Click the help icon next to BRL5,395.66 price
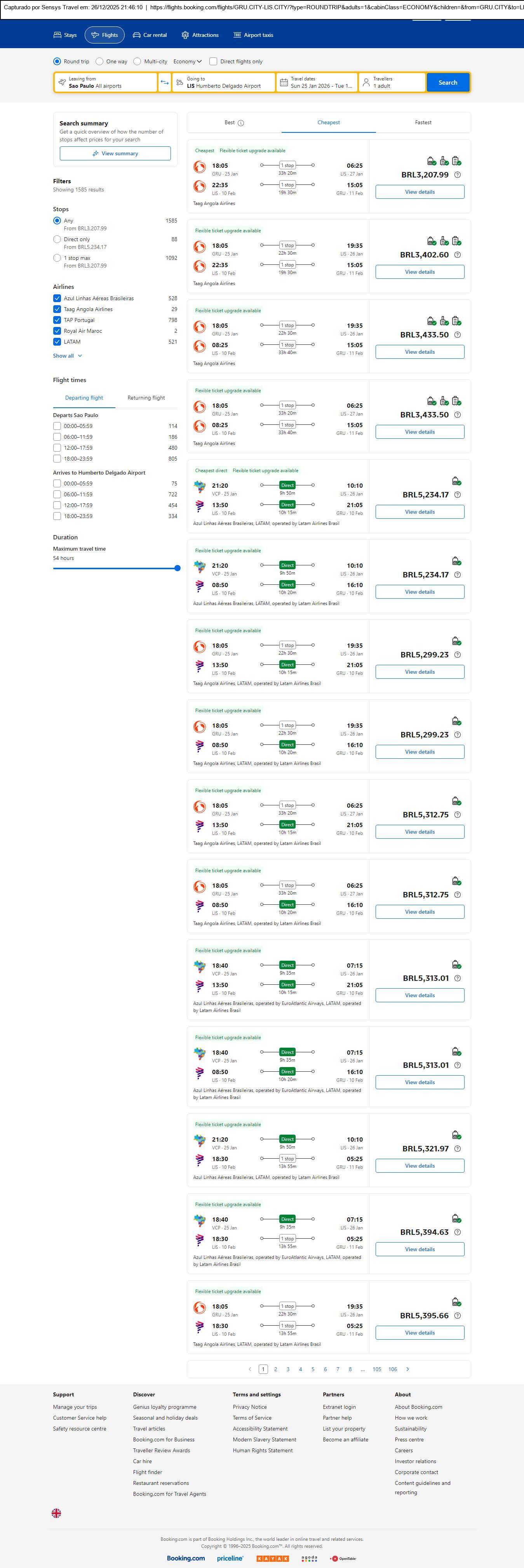 (x=458, y=1315)
